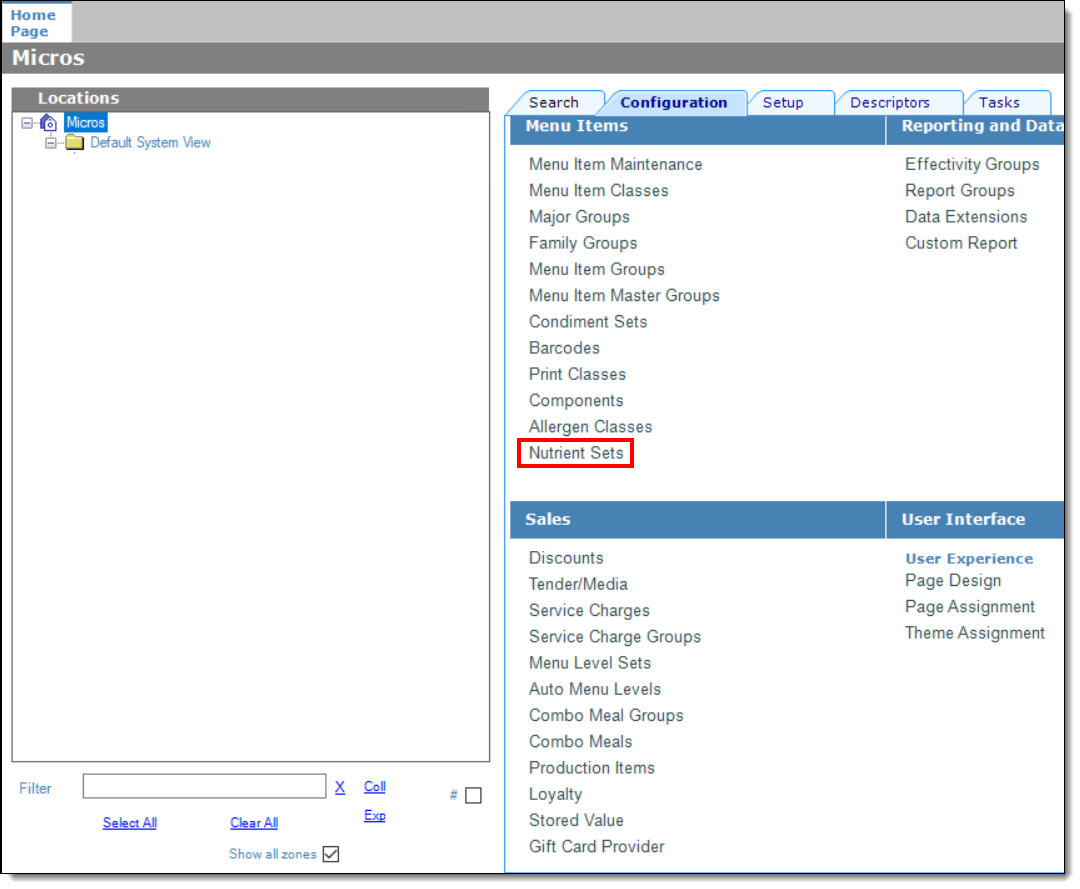Open Auto Menu Levels
This screenshot has height=889, width=1080.
[x=594, y=689]
